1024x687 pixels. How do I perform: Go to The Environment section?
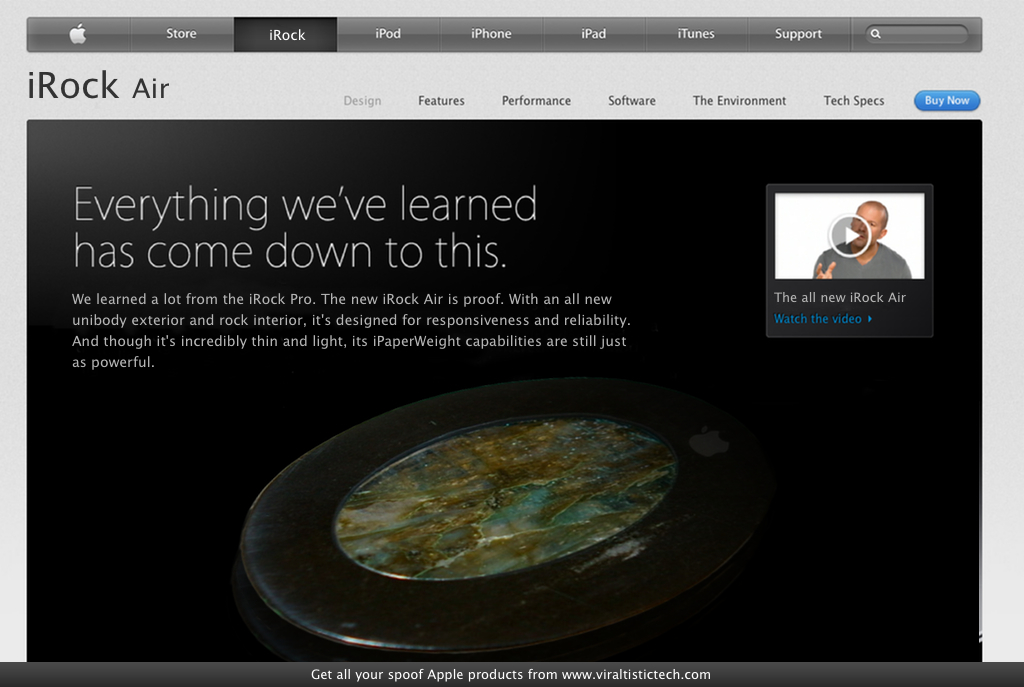click(739, 101)
